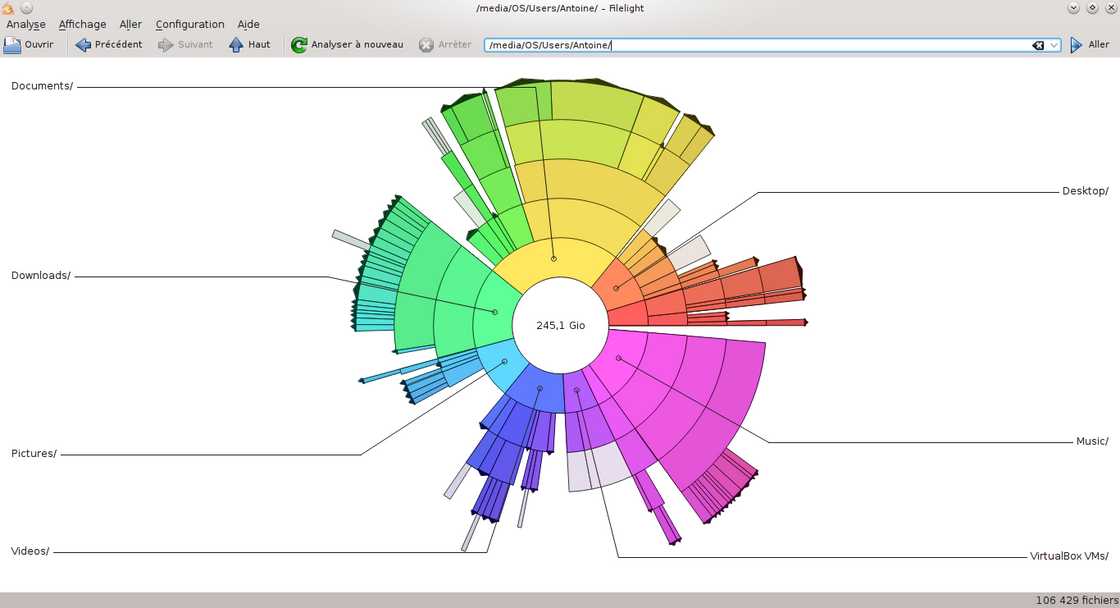
Task: Click the Ouvrir folder icon
Action: pyautogui.click(x=12, y=45)
